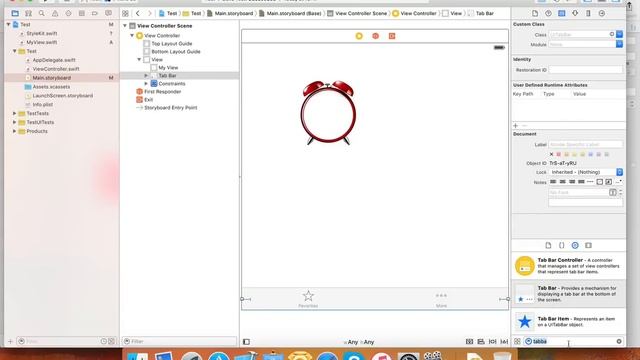Image resolution: width=640 pixels, height=360 pixels.
Task: Select the Exit dock icon in canvas
Action: tap(392, 36)
